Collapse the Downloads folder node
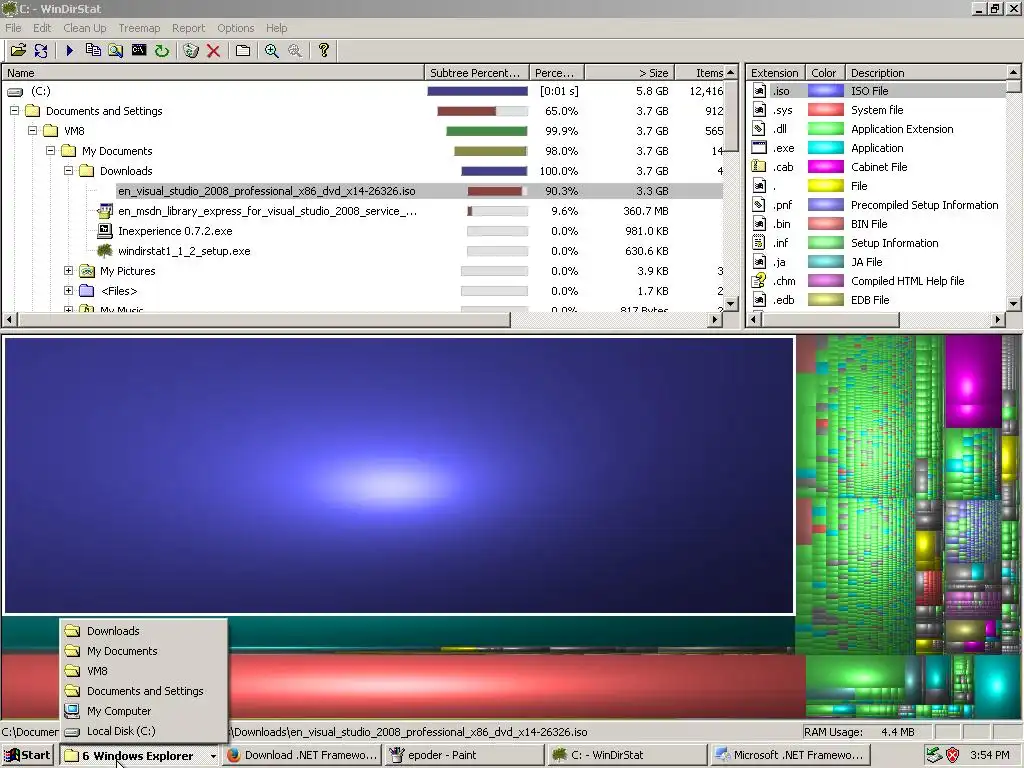Screen dimensions: 1024x768 (x=69, y=170)
